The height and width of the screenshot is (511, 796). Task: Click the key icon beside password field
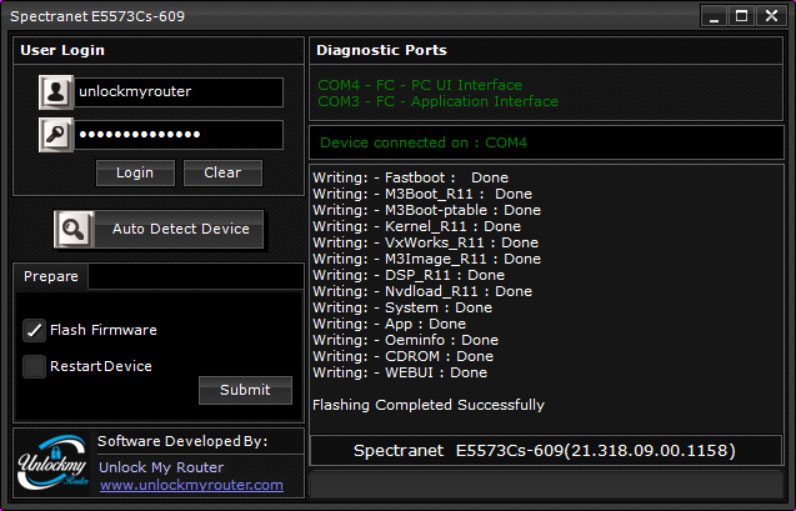(56, 135)
